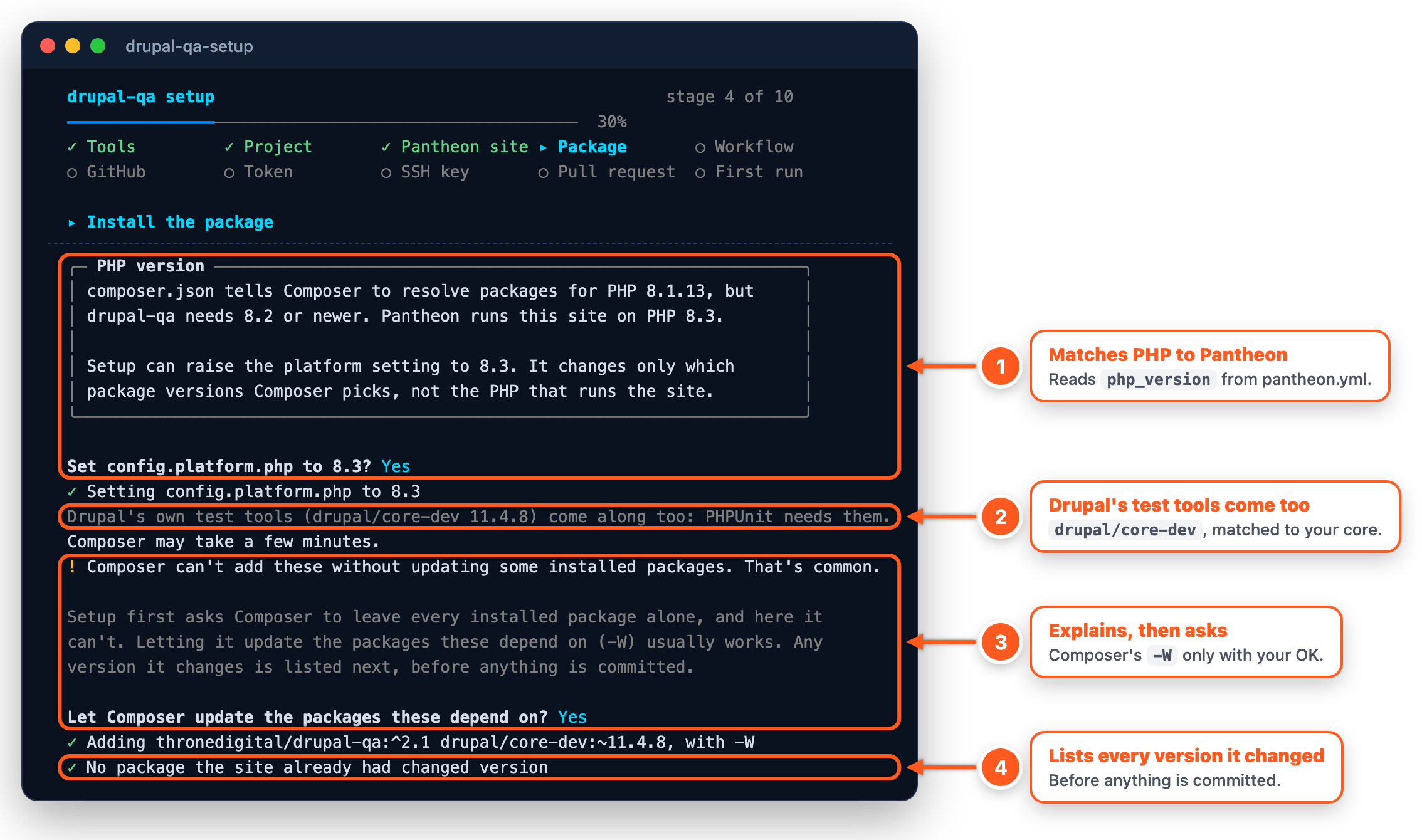
Task: Click the 'Install the package' heading
Action: tap(171, 222)
